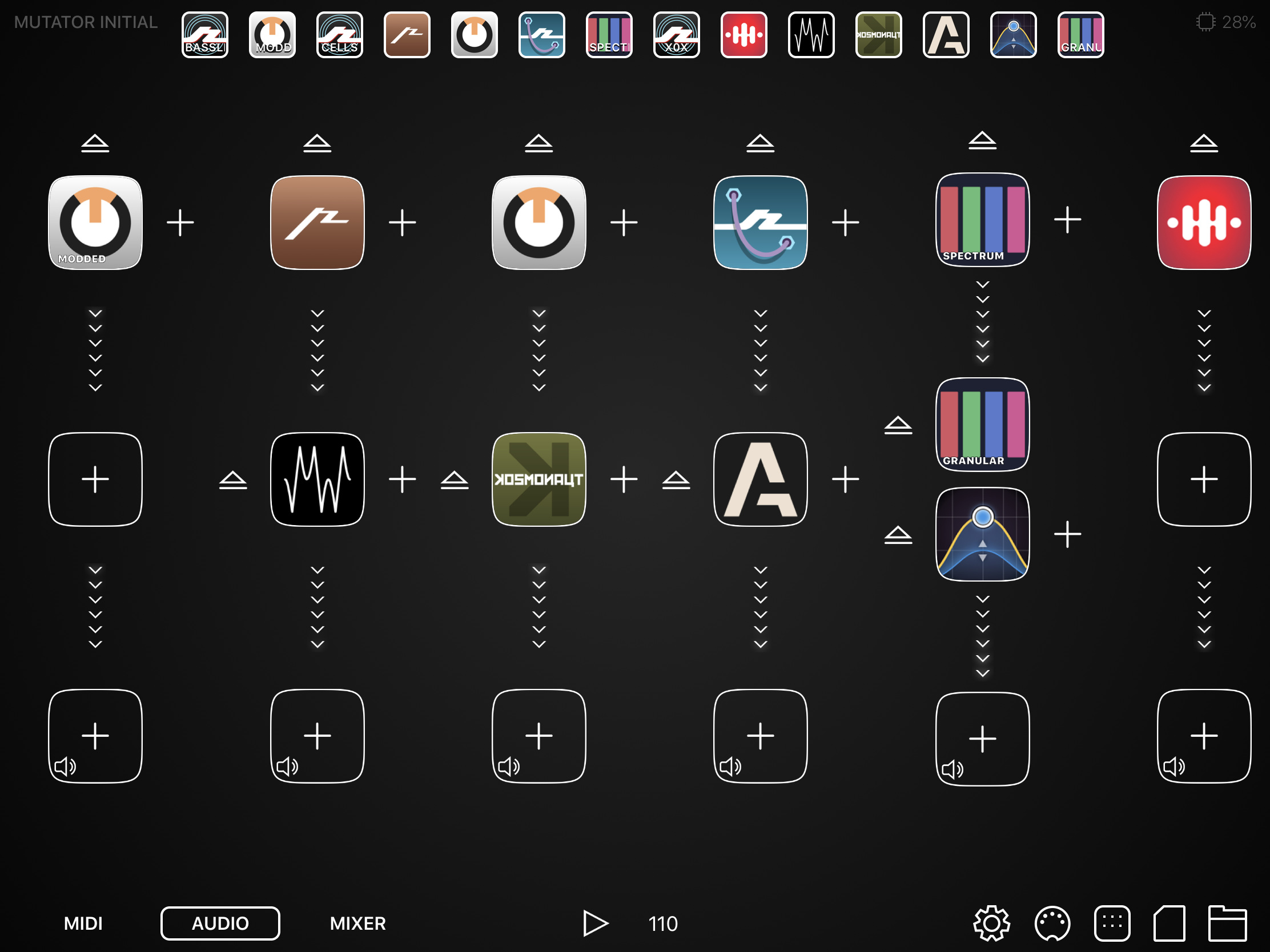The height and width of the screenshot is (952, 1270).
Task: Switch to the AUDIO tab
Action: click(x=220, y=923)
